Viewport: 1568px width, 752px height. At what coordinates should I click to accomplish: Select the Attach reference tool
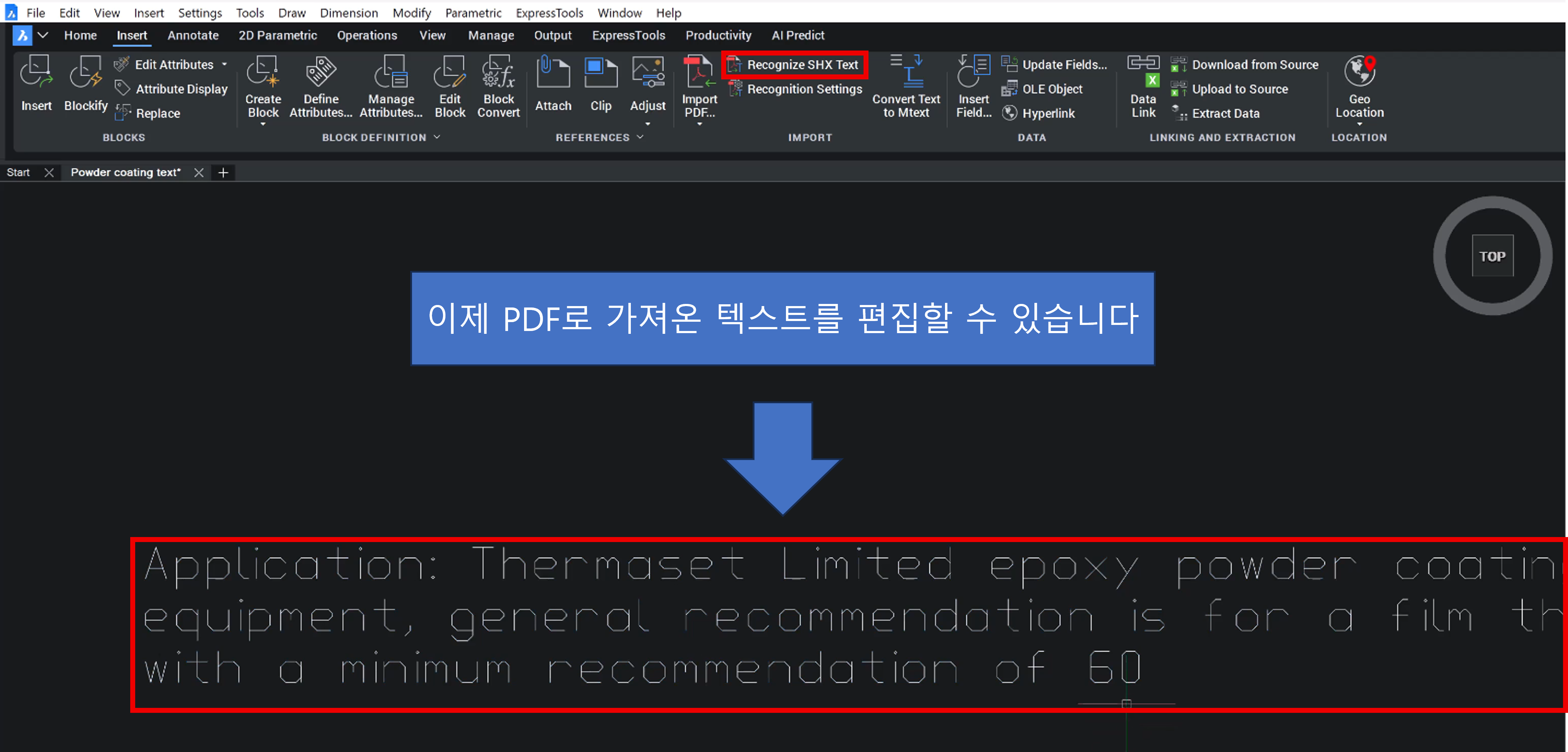pyautogui.click(x=553, y=85)
